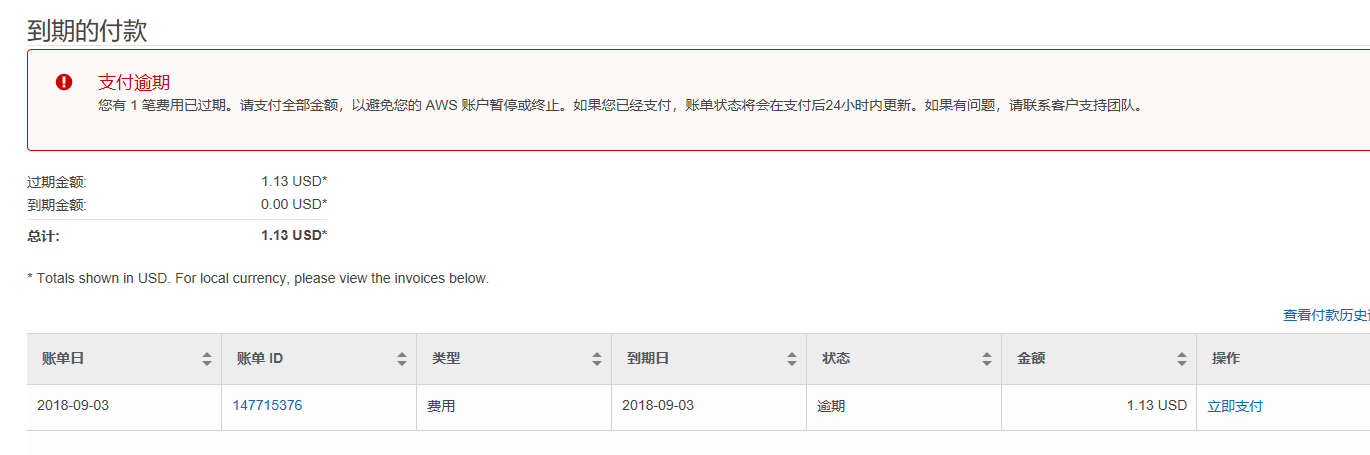Sort by the 类型 column arrows
Viewport: 1370px width, 455px height.
[597, 359]
